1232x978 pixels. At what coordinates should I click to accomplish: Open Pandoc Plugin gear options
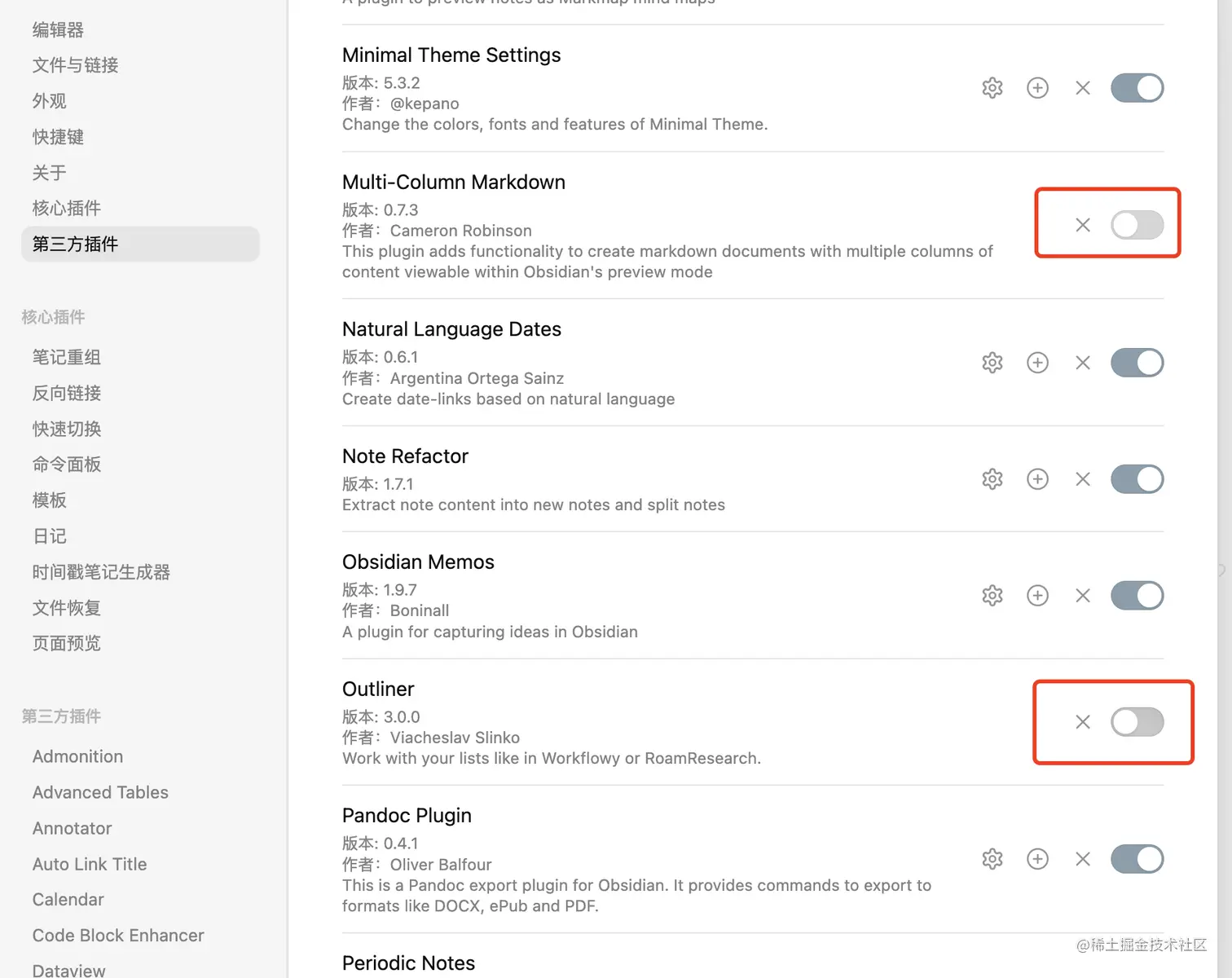click(992, 859)
